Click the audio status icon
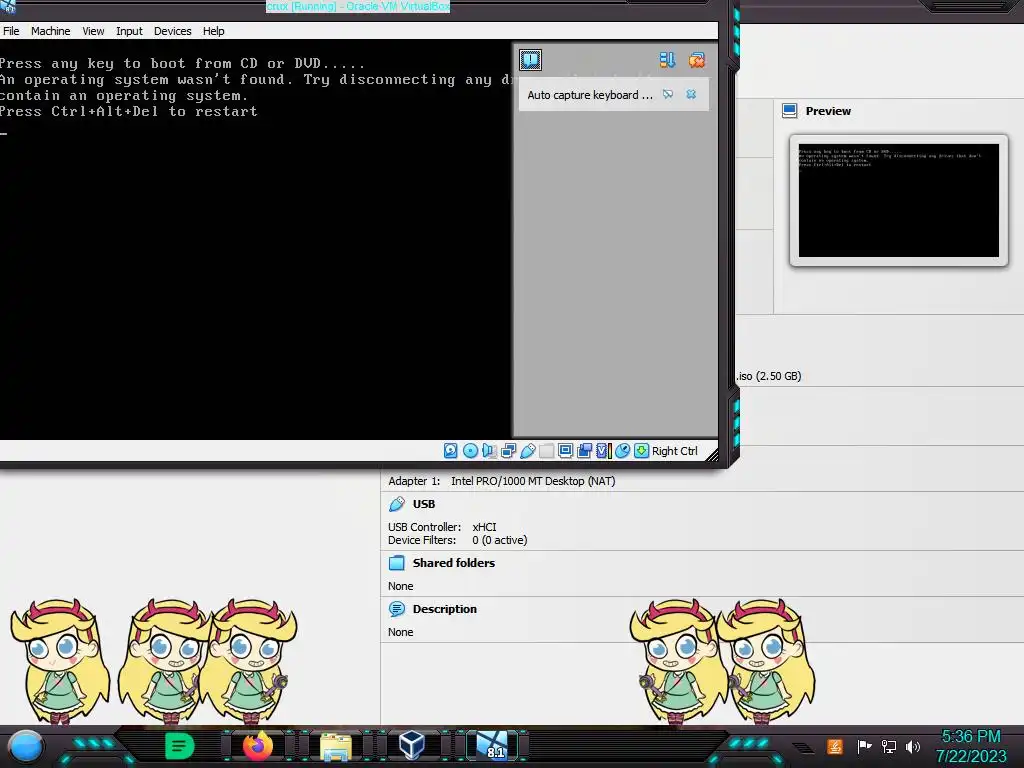The height and width of the screenshot is (768, 1024). coord(489,451)
